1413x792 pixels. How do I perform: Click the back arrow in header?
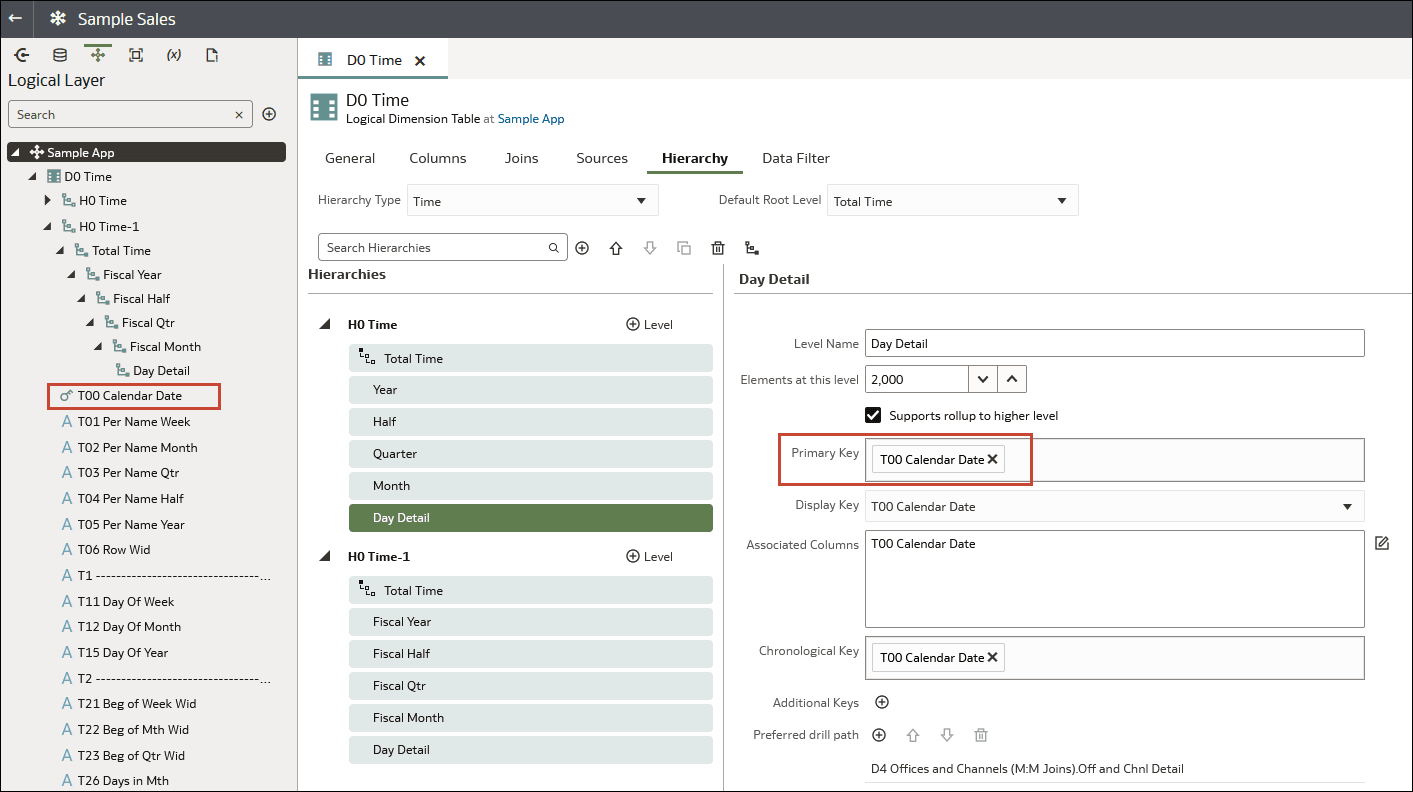[x=15, y=18]
